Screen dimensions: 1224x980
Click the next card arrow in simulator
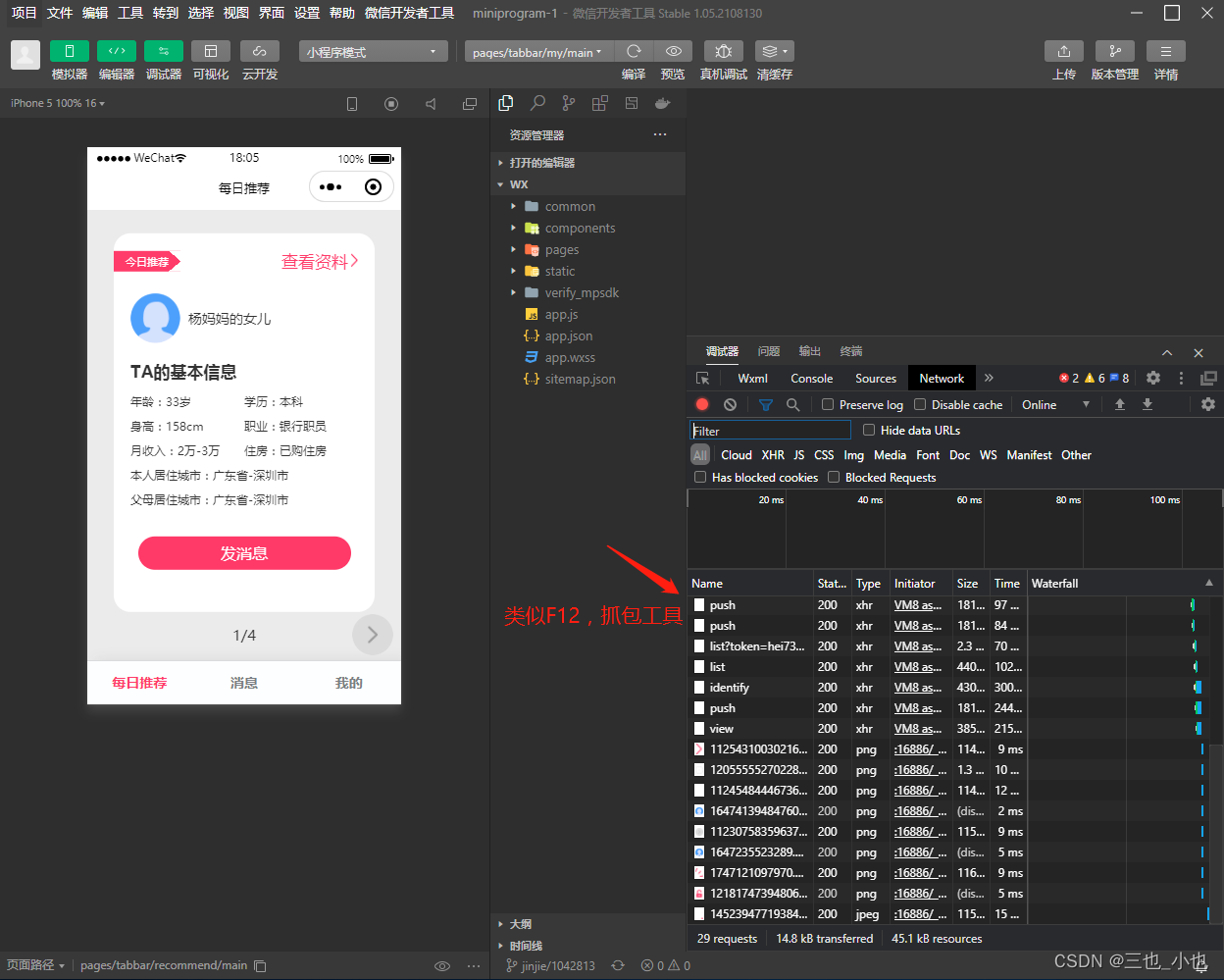coord(373,635)
